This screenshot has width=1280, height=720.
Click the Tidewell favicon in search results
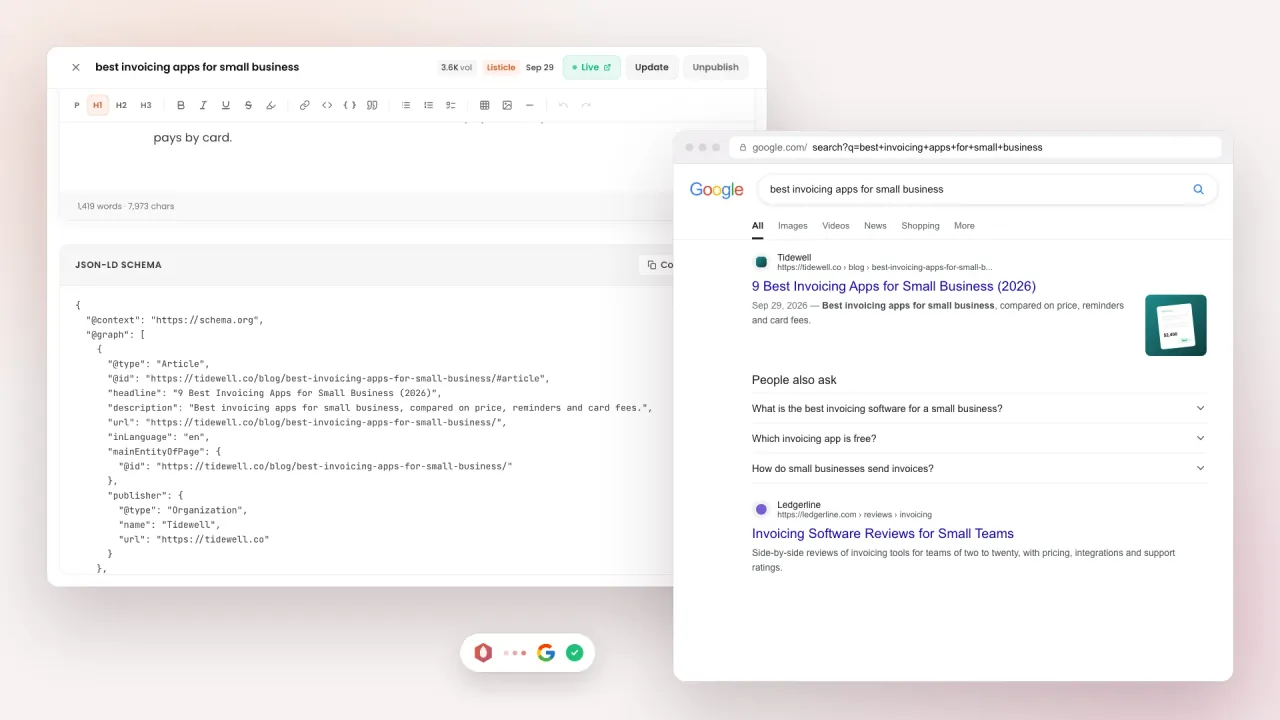click(x=761, y=262)
